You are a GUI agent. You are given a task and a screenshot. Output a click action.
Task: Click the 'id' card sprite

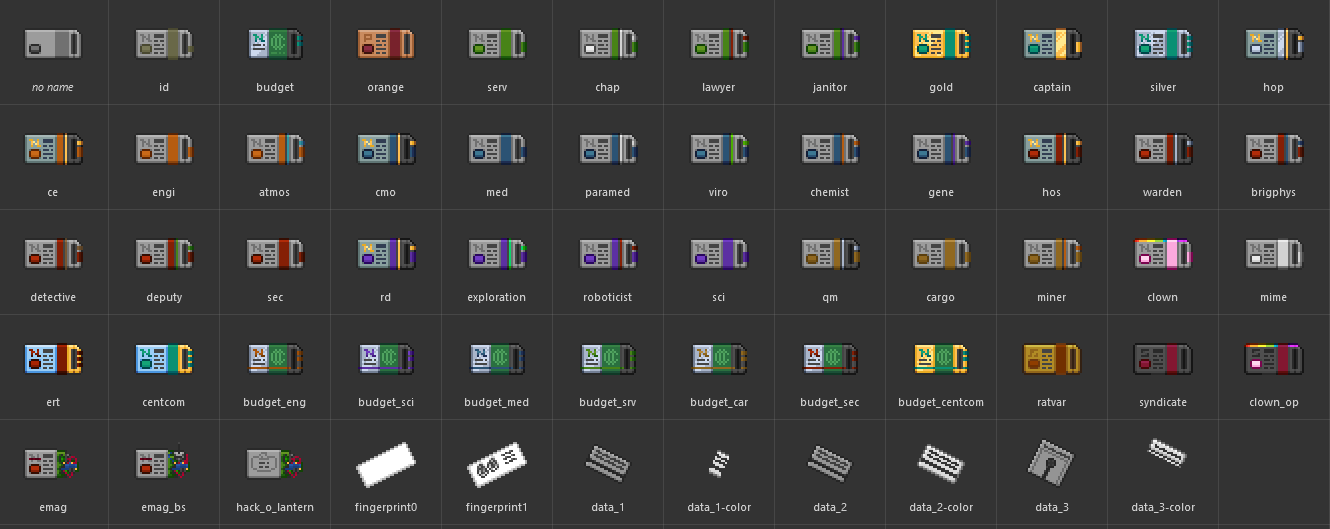[x=164, y=44]
